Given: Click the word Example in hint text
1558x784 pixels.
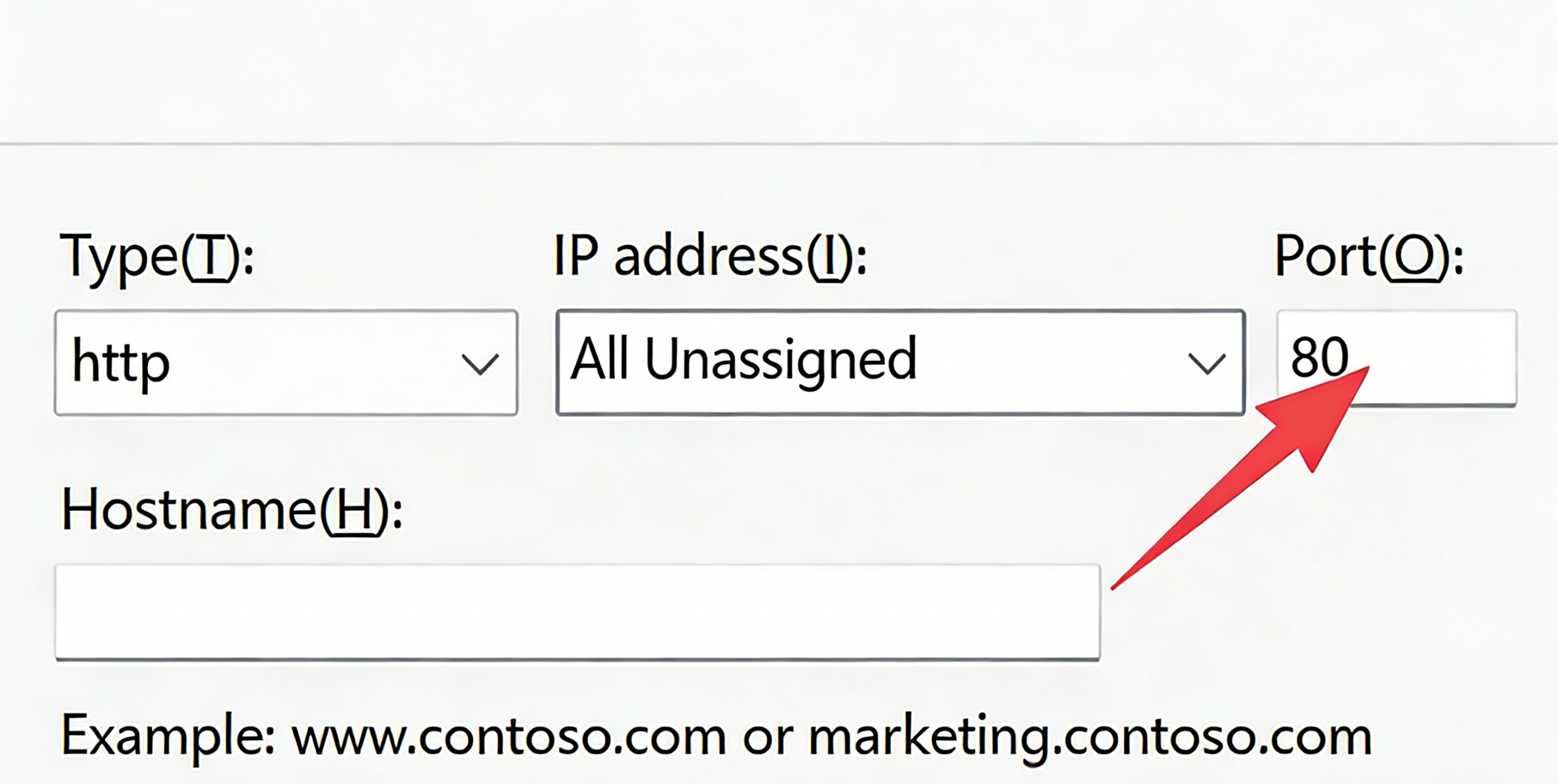Looking at the screenshot, I should click(x=168, y=737).
